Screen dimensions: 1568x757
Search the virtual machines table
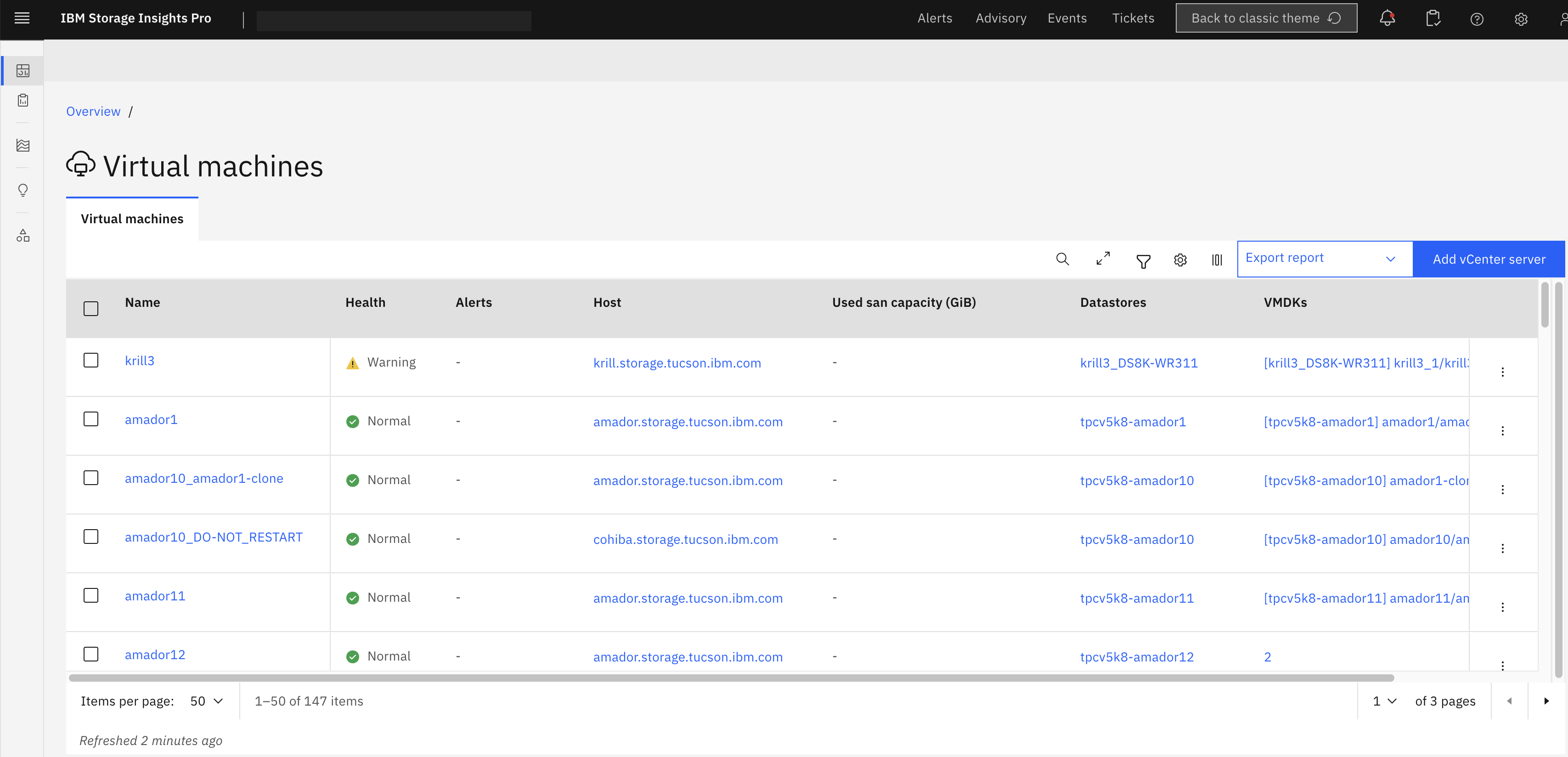click(x=1062, y=260)
